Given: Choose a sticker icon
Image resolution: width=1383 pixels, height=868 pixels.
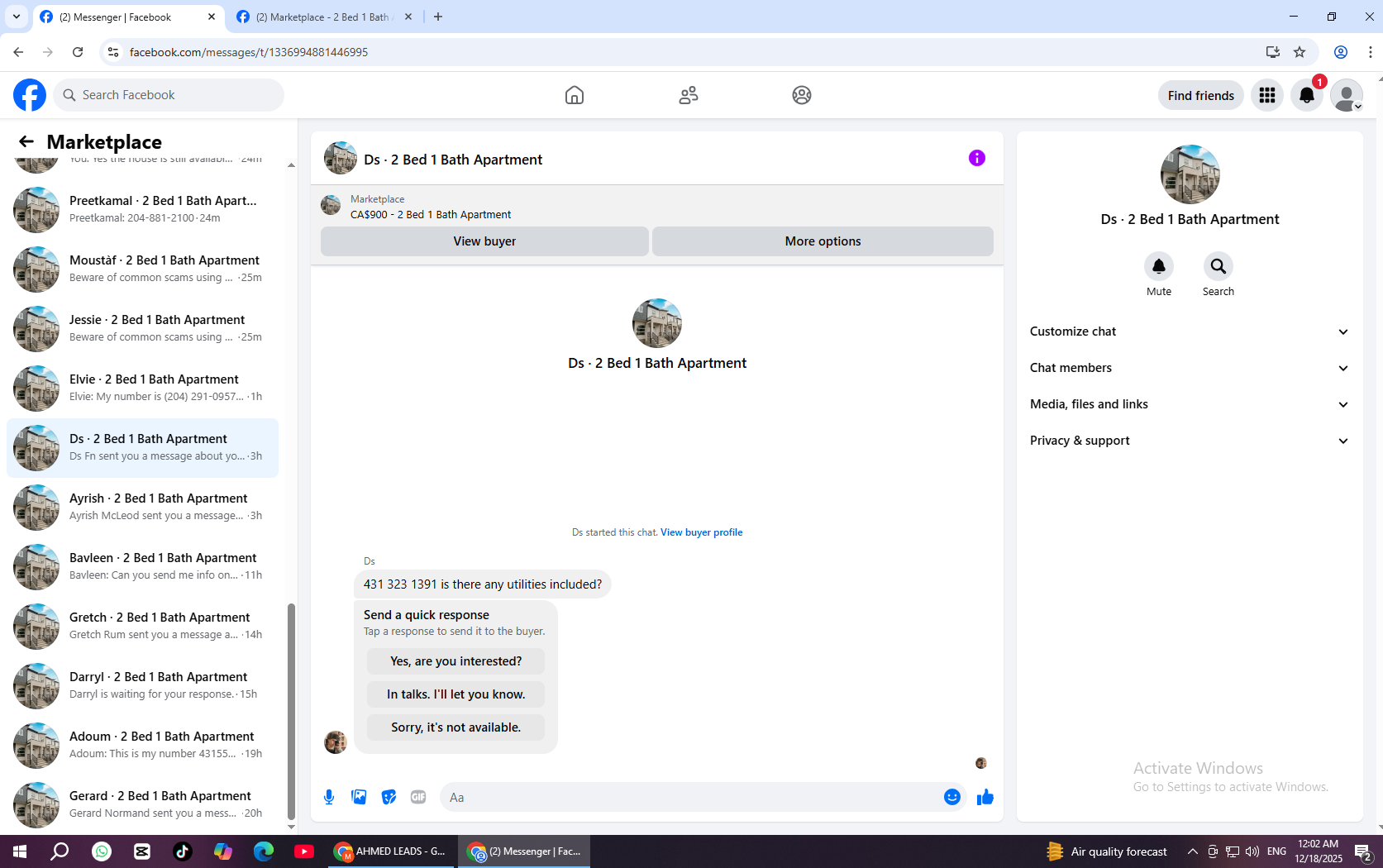Looking at the screenshot, I should (389, 797).
